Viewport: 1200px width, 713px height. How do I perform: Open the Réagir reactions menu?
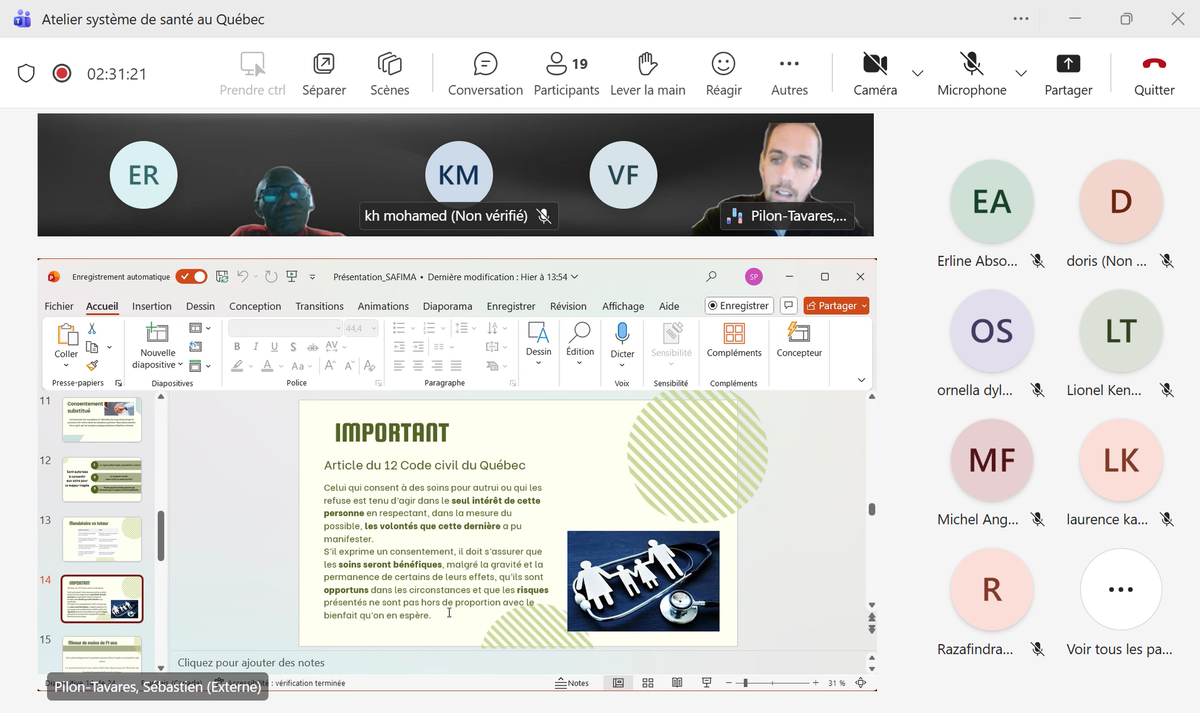click(x=723, y=74)
